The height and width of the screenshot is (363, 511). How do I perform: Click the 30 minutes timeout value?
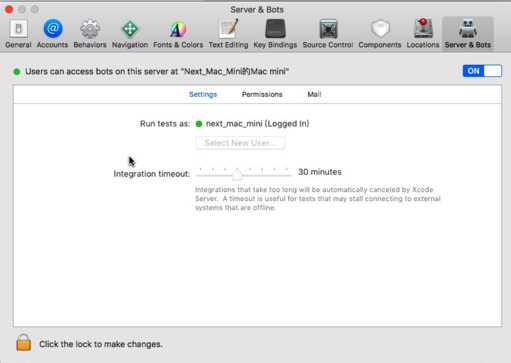(320, 172)
